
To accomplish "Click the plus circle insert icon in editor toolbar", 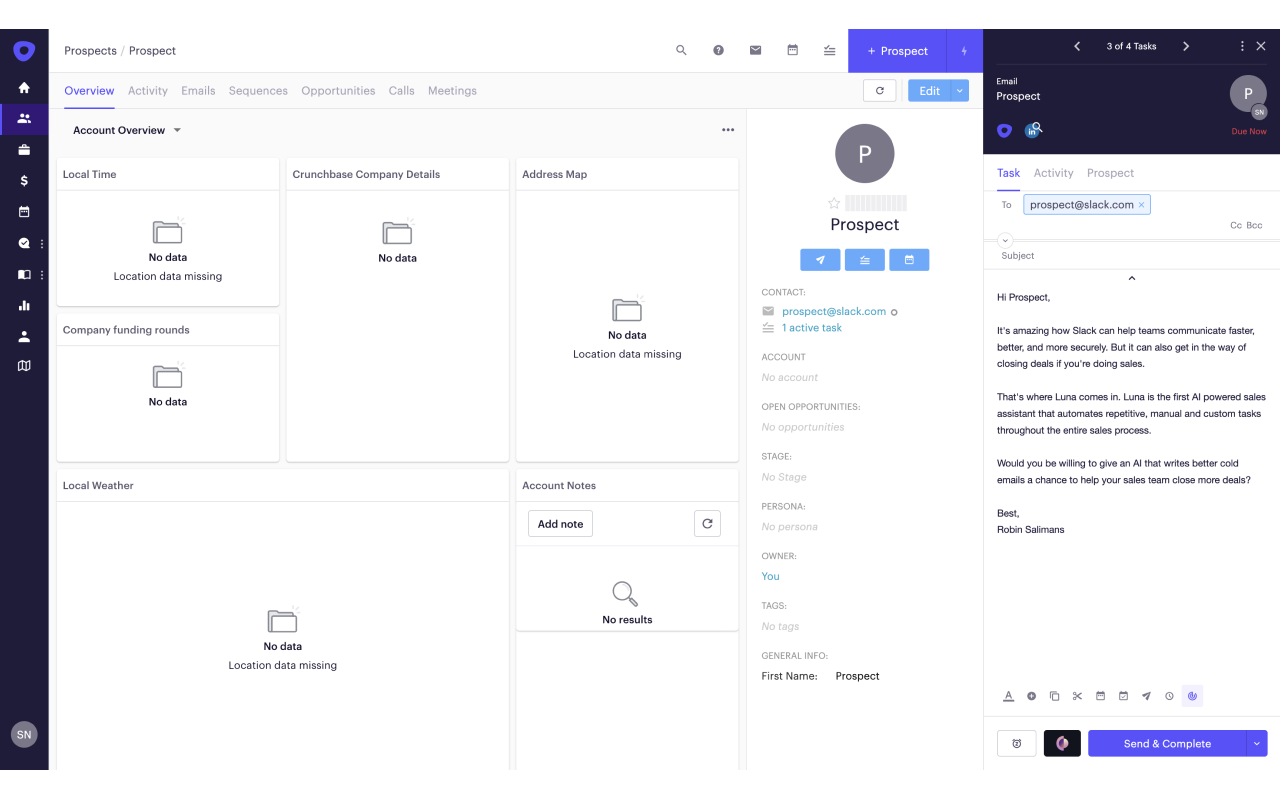I will (1031, 696).
